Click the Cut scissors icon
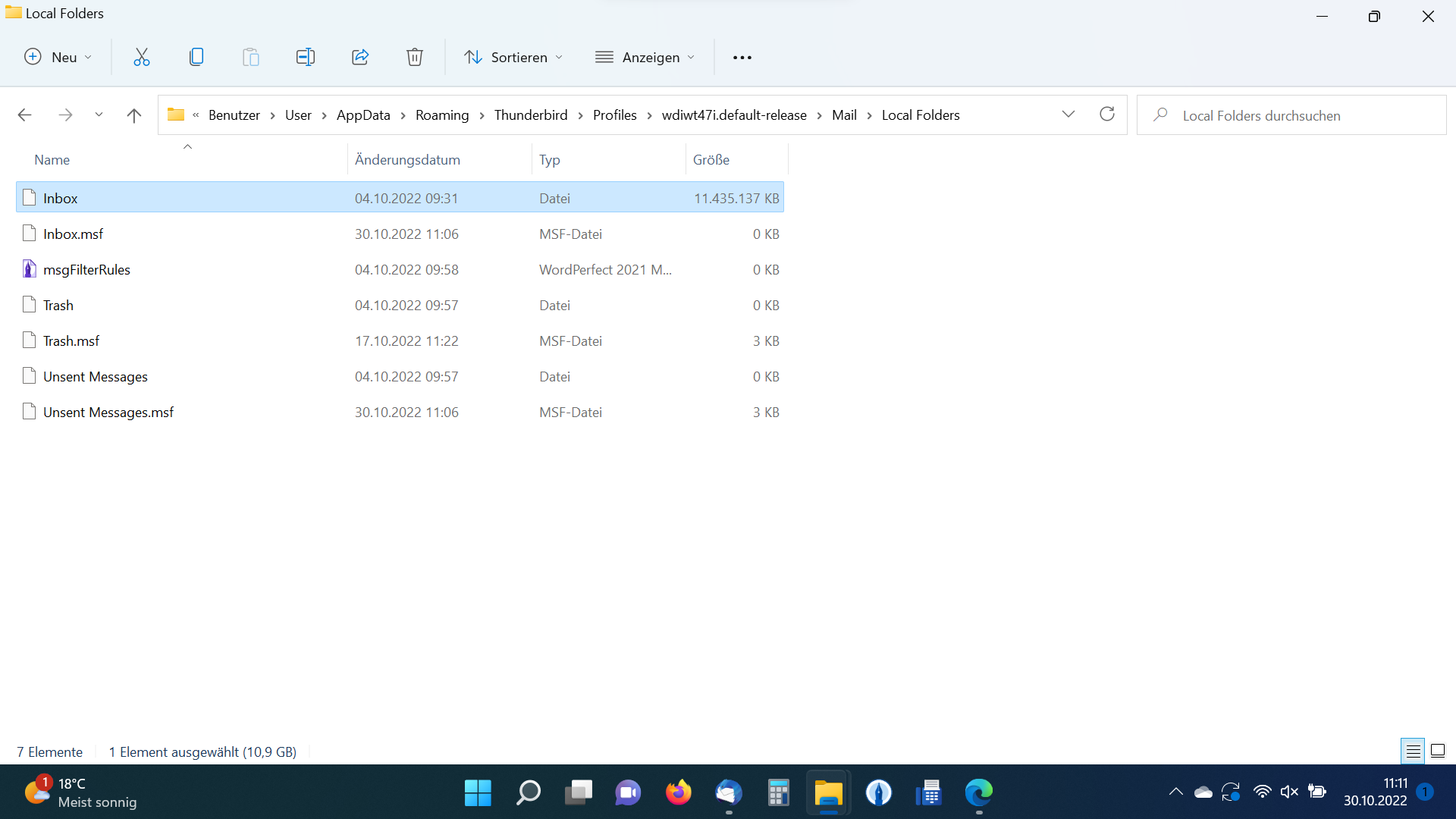 point(142,57)
